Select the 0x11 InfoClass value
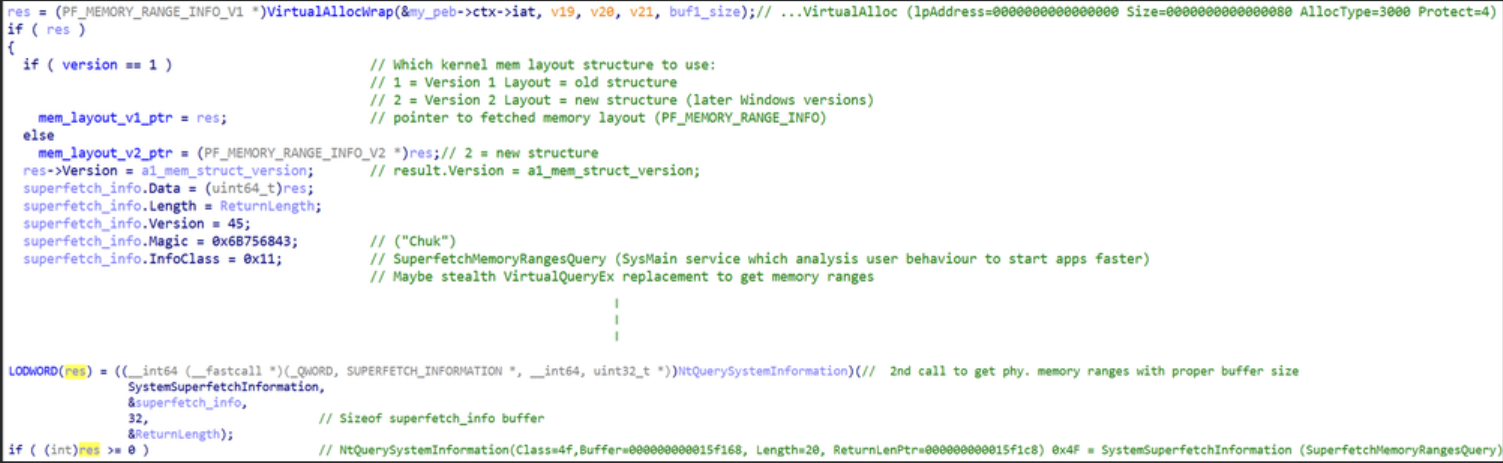 tap(266, 260)
